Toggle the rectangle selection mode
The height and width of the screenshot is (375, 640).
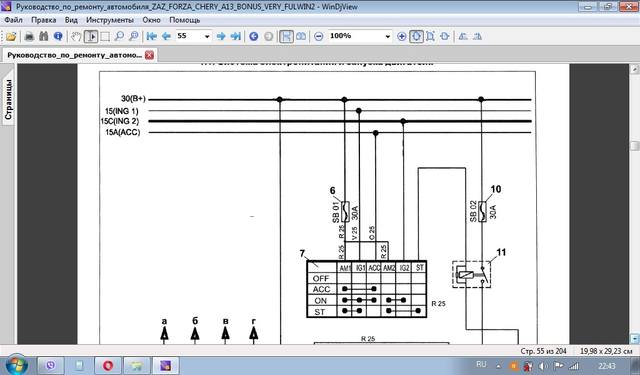[x=105, y=37]
